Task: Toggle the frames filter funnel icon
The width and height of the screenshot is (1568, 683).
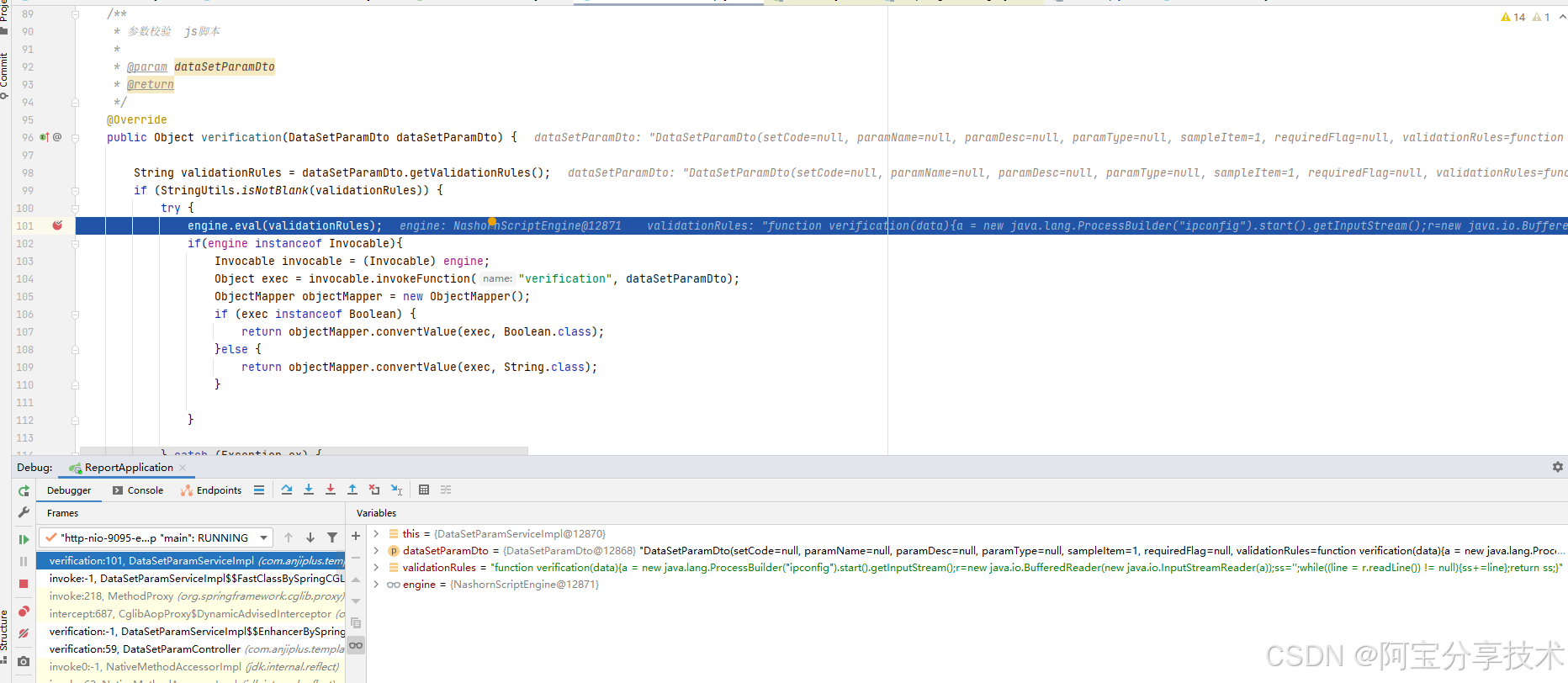Action: [x=332, y=537]
